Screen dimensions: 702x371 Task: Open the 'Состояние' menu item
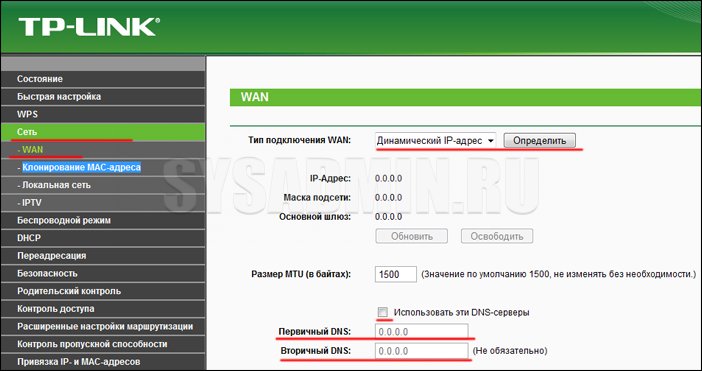tap(103, 79)
